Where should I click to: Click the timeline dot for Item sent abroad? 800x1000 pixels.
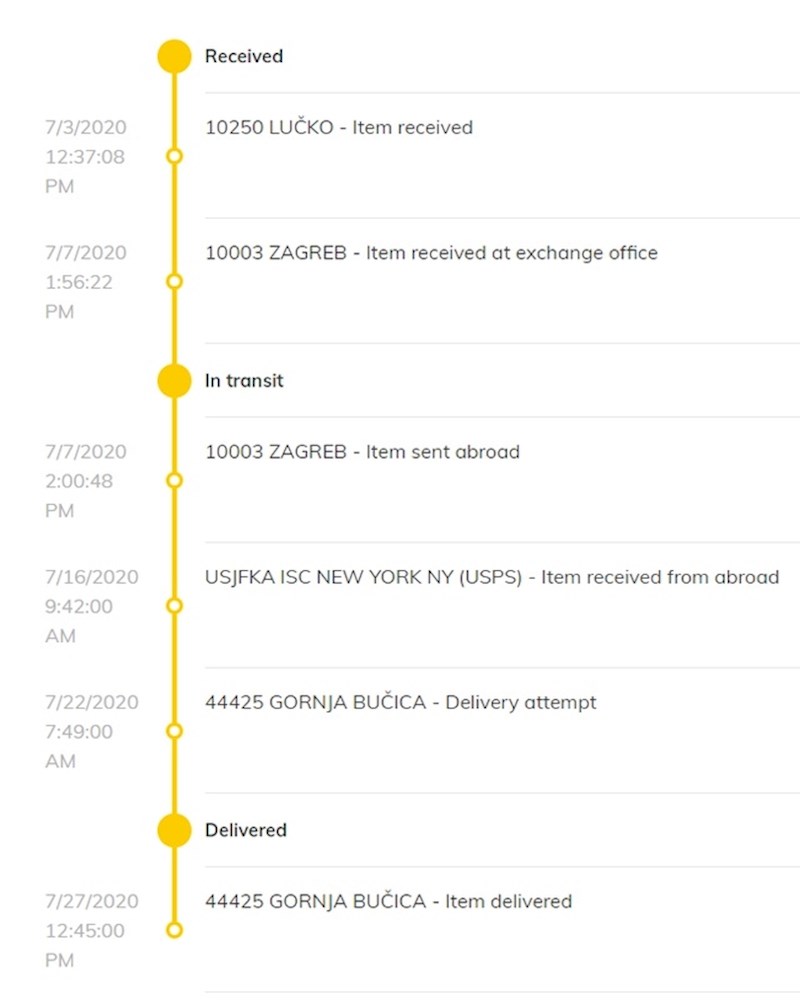[174, 481]
